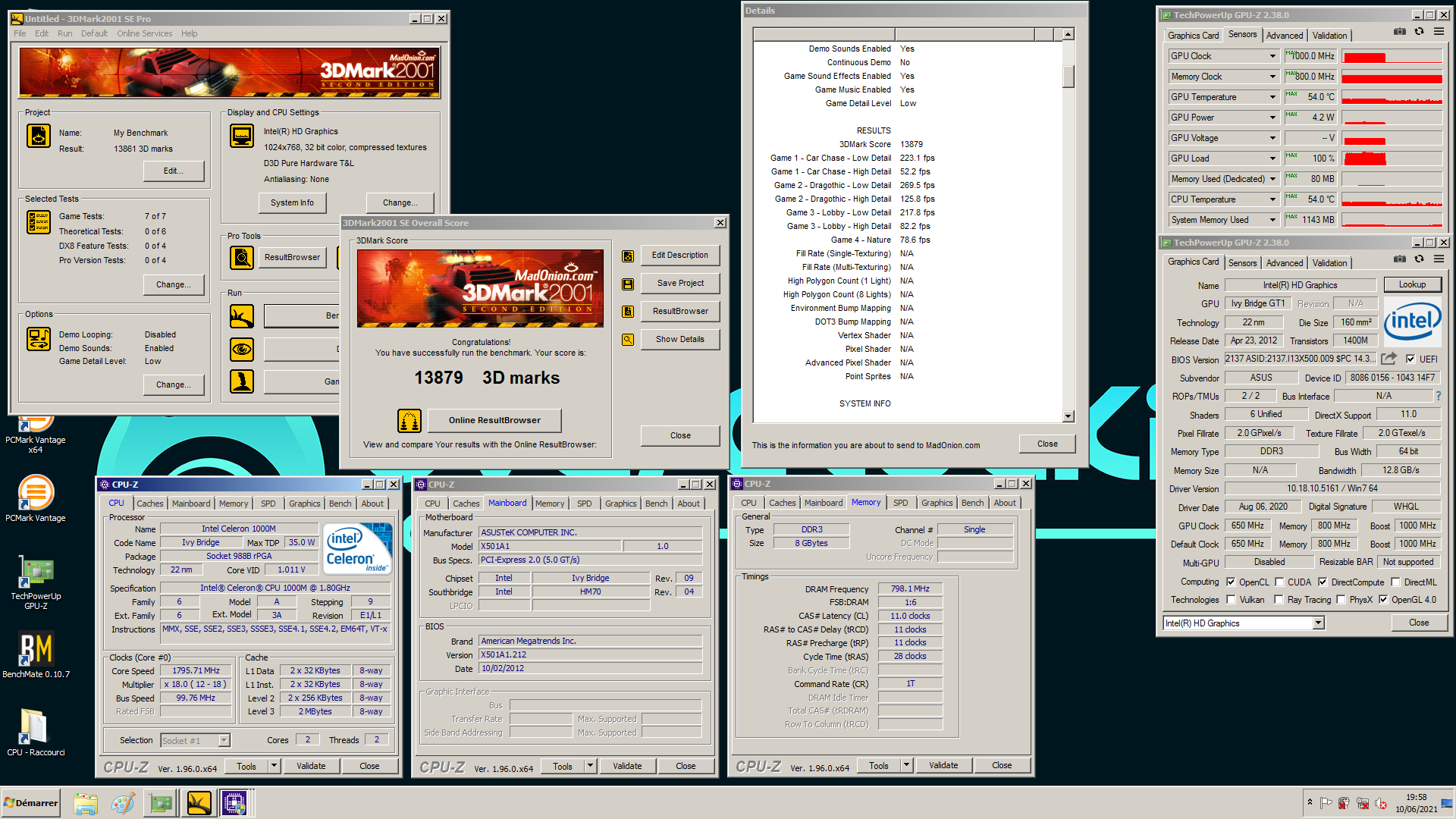Viewport: 1456px width, 819px height.
Task: Click Validate in the Mainboard CPU-Z window
Action: 627,766
